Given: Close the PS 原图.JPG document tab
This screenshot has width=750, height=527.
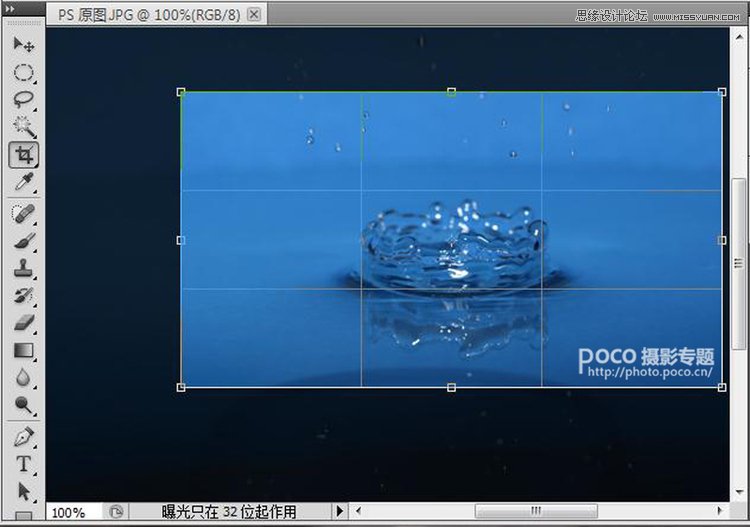Looking at the screenshot, I should point(254,14).
